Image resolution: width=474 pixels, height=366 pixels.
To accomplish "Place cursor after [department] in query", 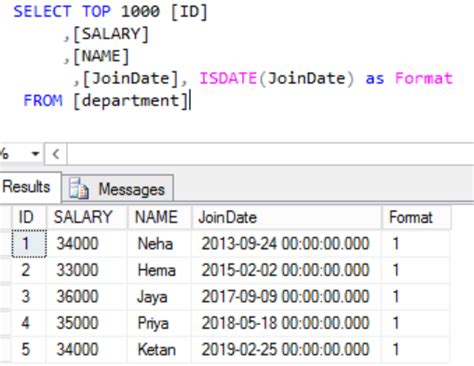I will (190, 100).
